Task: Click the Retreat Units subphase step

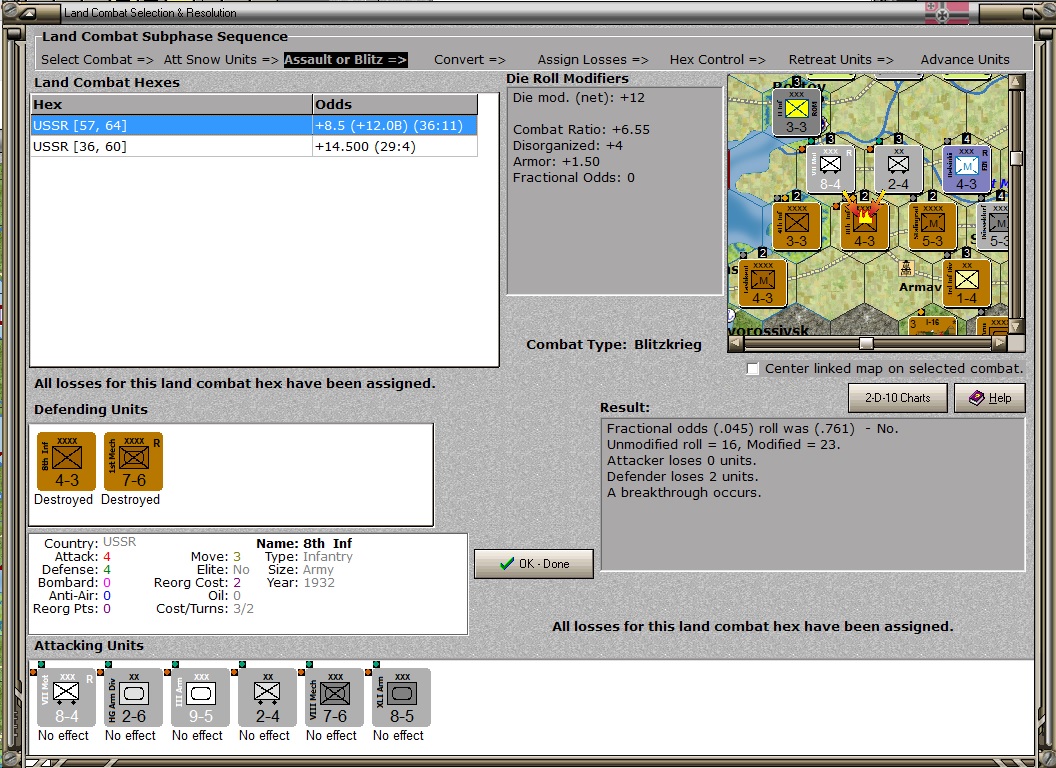Action: click(x=841, y=59)
